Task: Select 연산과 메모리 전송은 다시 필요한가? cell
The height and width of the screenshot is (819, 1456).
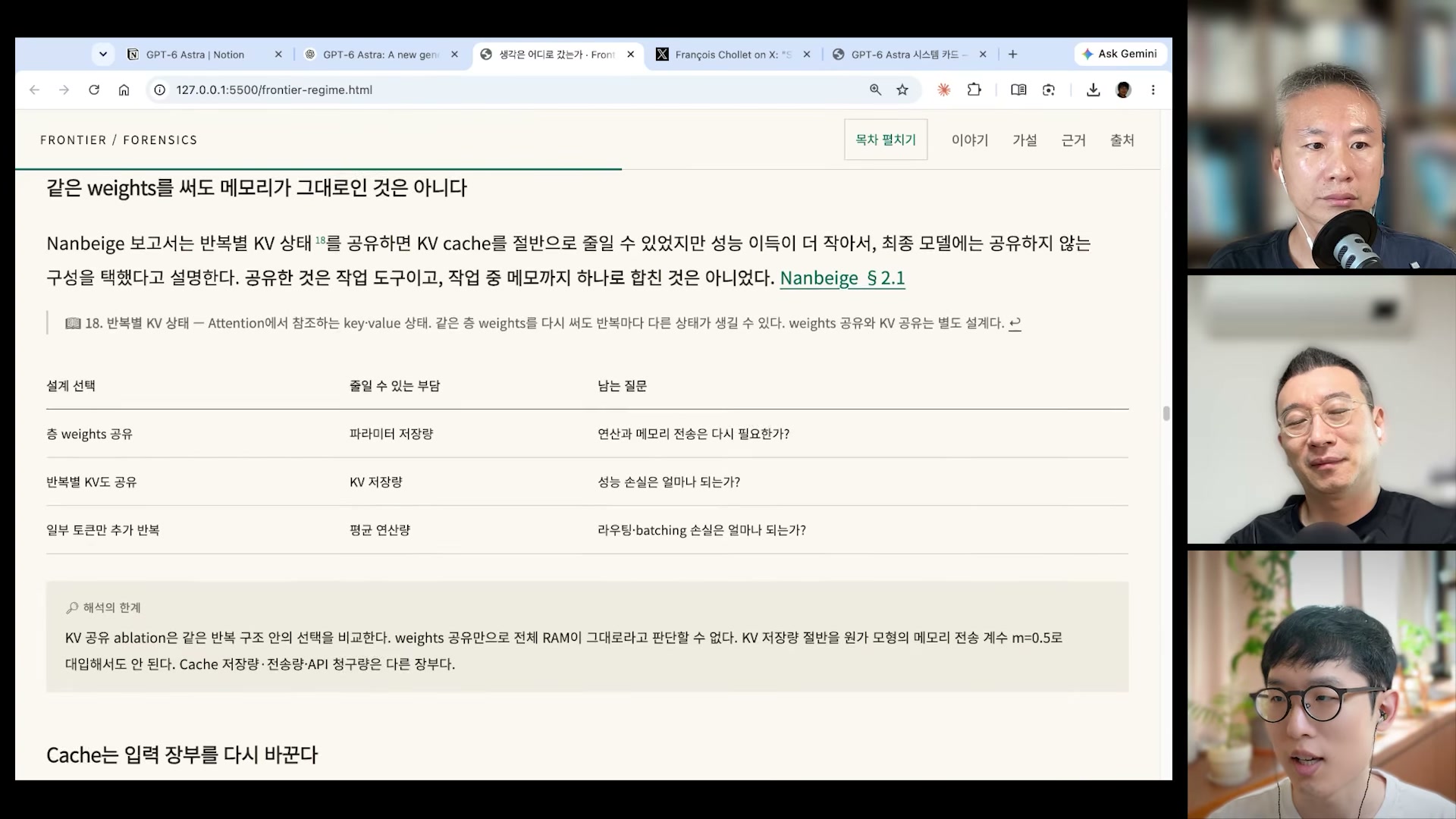Action: tap(693, 434)
